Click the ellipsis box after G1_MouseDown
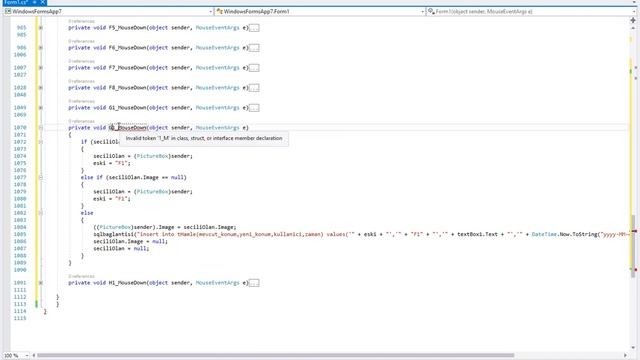The height and width of the screenshot is (360, 640). [x=254, y=108]
